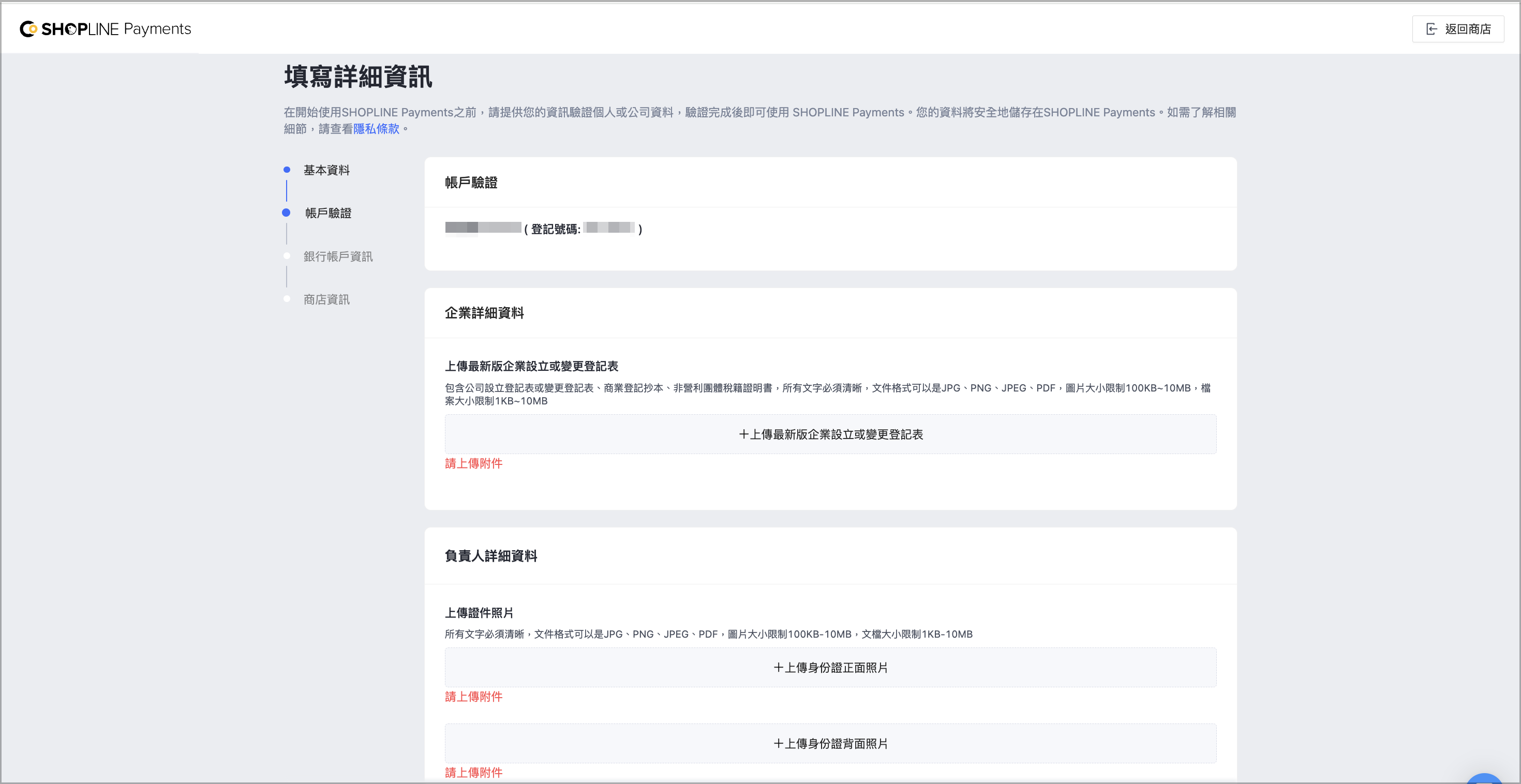The width and height of the screenshot is (1521, 784).
Task: Click the 上傳證件照片 label
Action: [479, 613]
